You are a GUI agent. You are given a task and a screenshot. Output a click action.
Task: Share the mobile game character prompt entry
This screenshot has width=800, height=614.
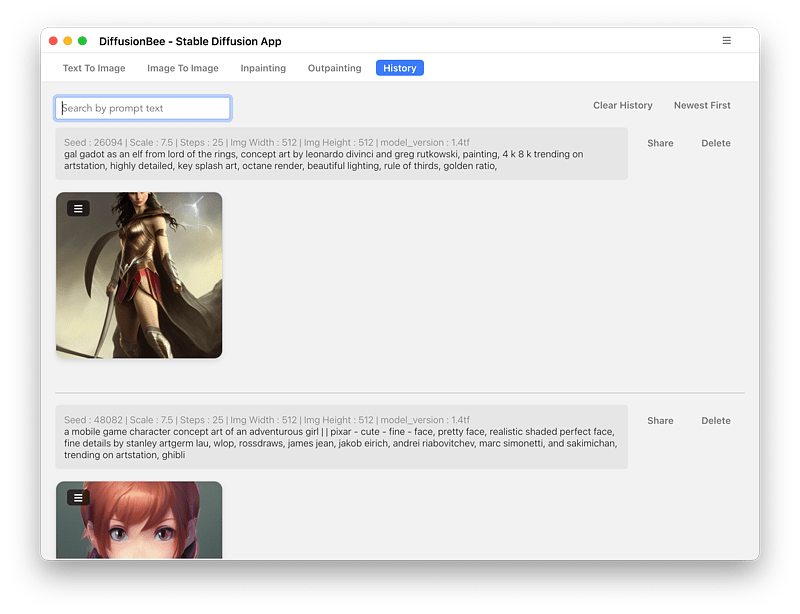click(x=660, y=421)
